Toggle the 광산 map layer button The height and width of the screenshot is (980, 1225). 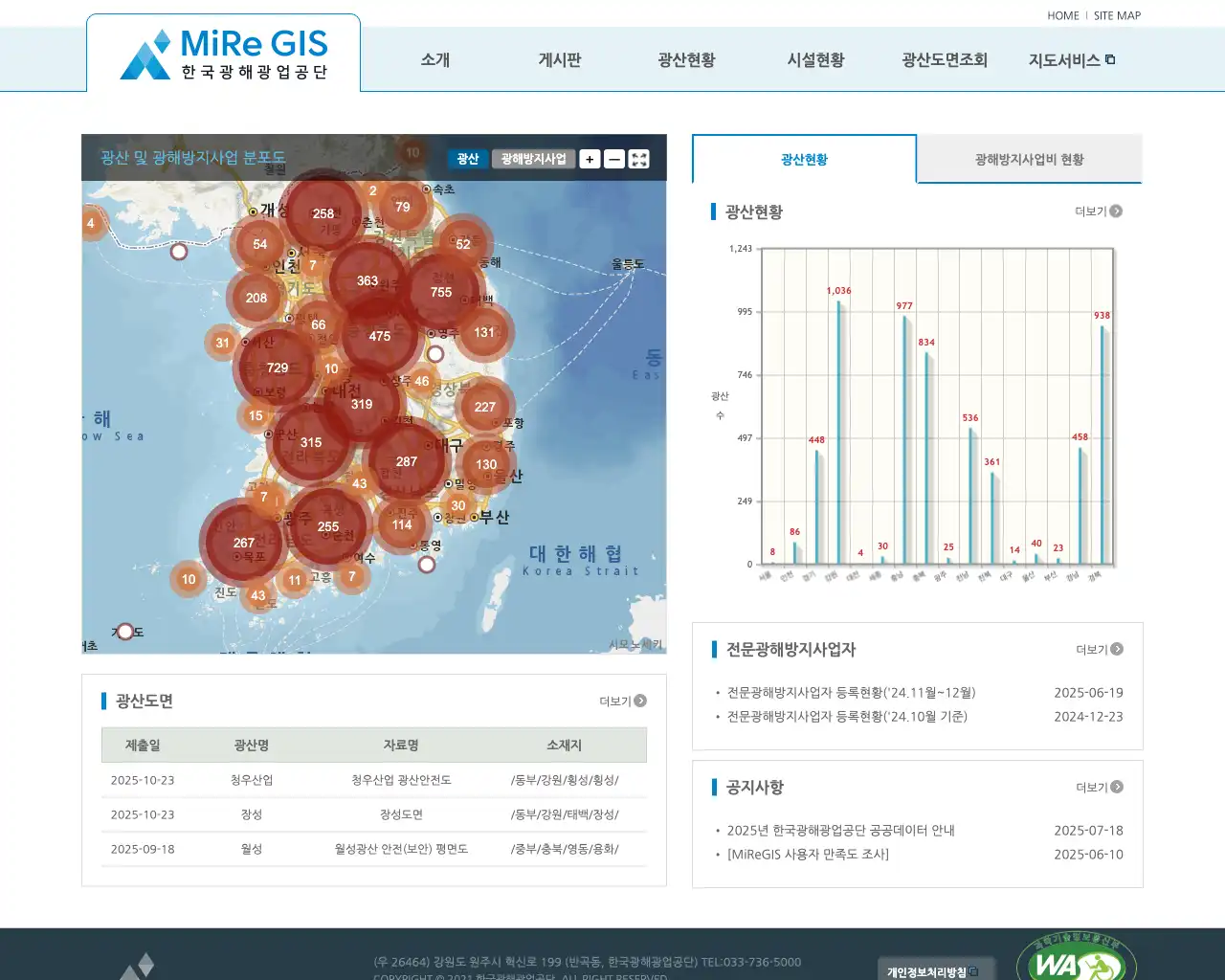468,159
